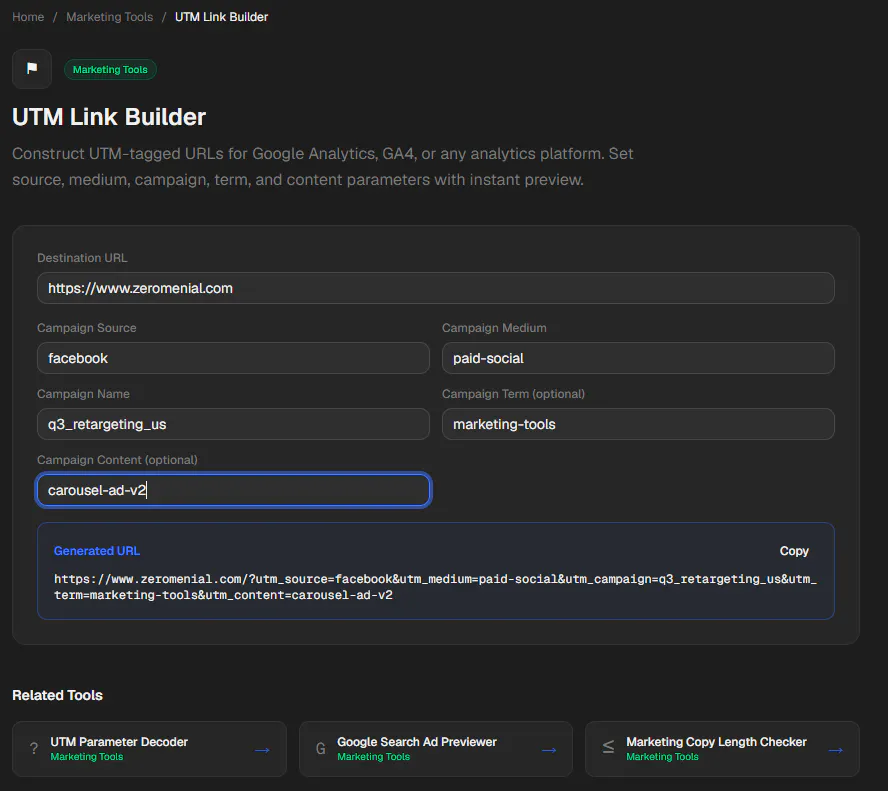
Task: Open the UTM Parameter Decoder title
Action: (119, 742)
